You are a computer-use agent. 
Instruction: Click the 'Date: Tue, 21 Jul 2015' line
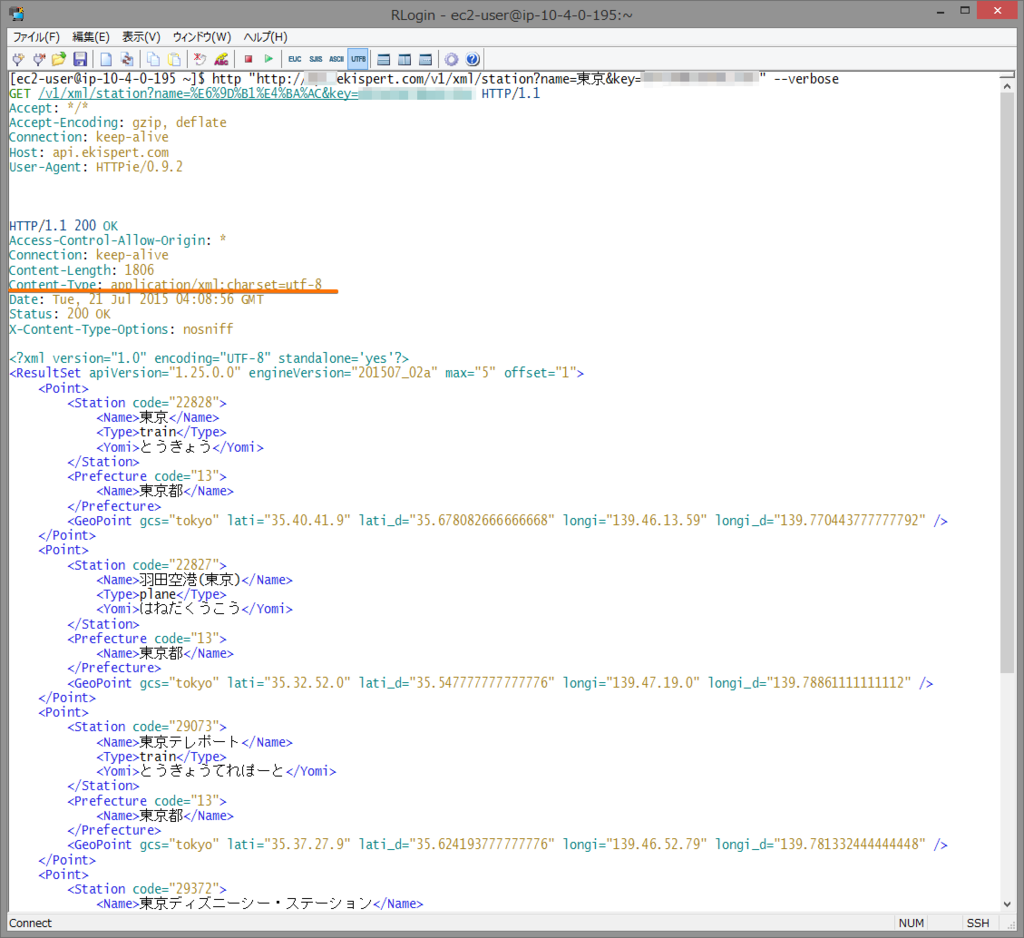(x=136, y=300)
